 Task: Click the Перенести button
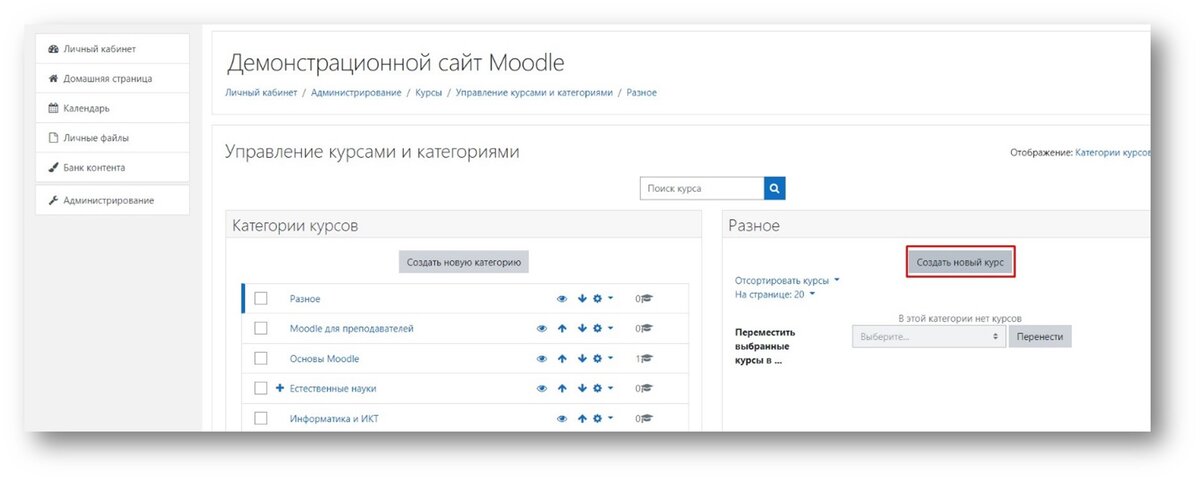pyautogui.click(x=1040, y=337)
